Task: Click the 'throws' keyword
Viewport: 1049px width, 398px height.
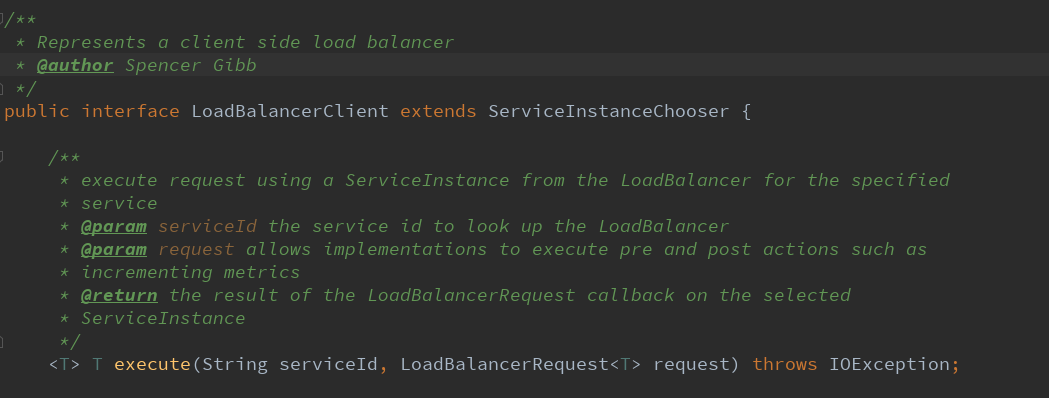Action: [785, 365]
